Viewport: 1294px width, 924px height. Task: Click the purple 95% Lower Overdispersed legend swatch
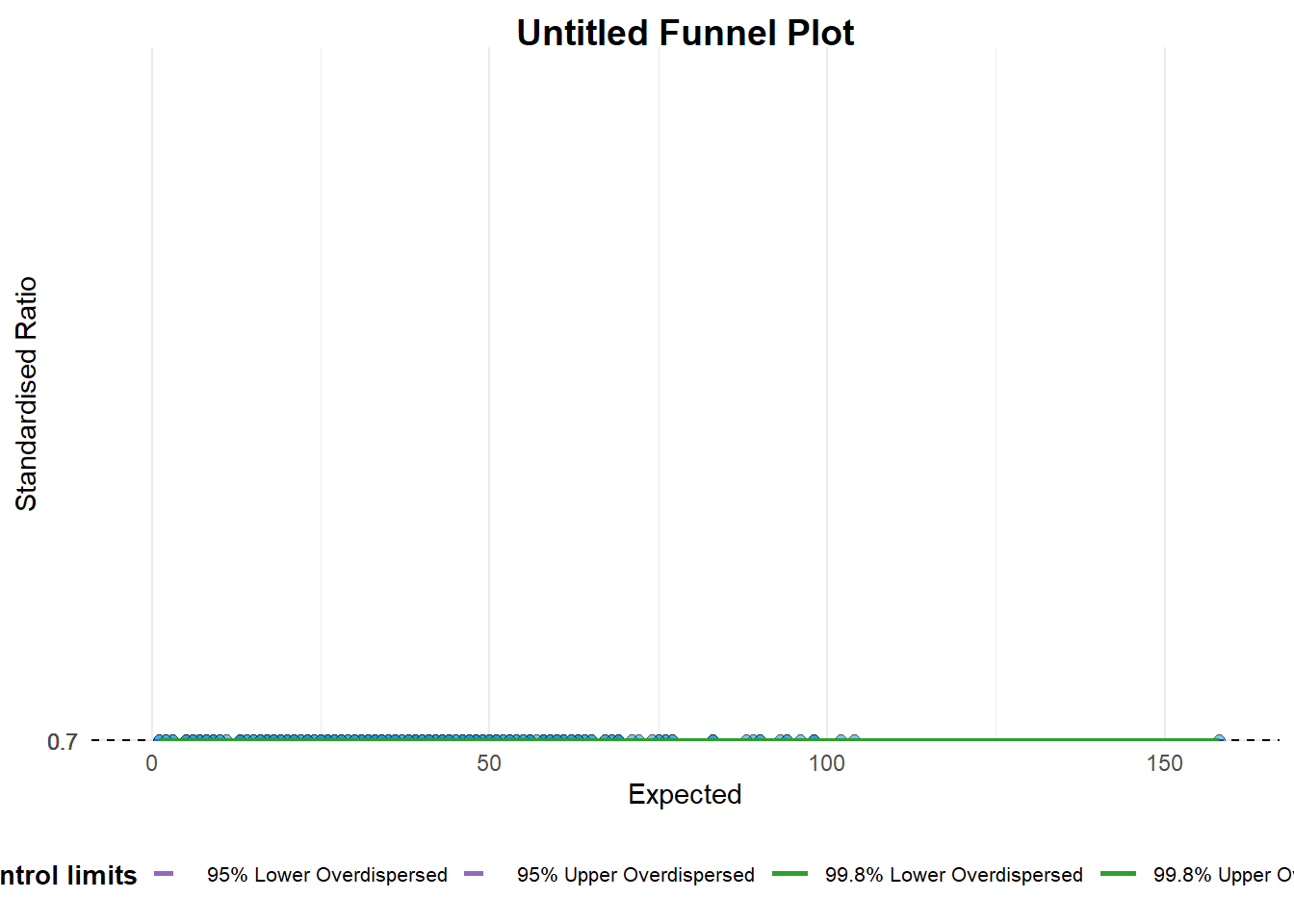point(164,874)
